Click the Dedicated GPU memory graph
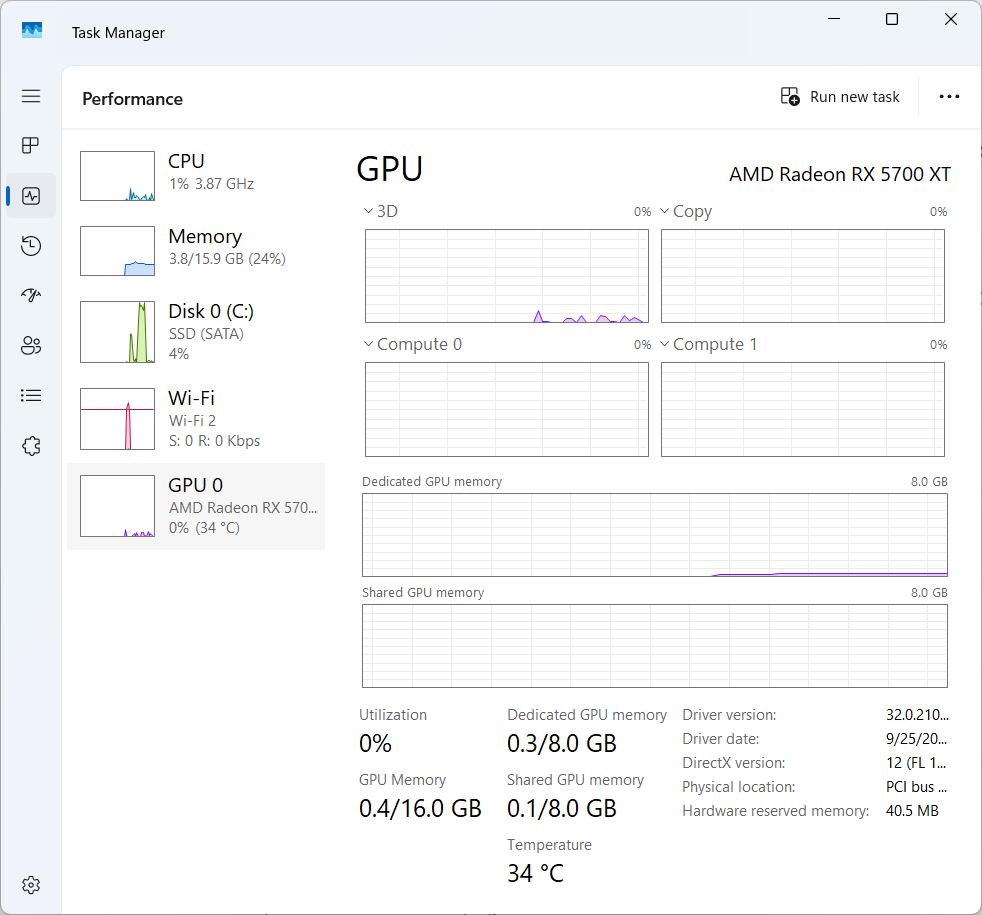Viewport: 982px width, 915px height. (654, 535)
